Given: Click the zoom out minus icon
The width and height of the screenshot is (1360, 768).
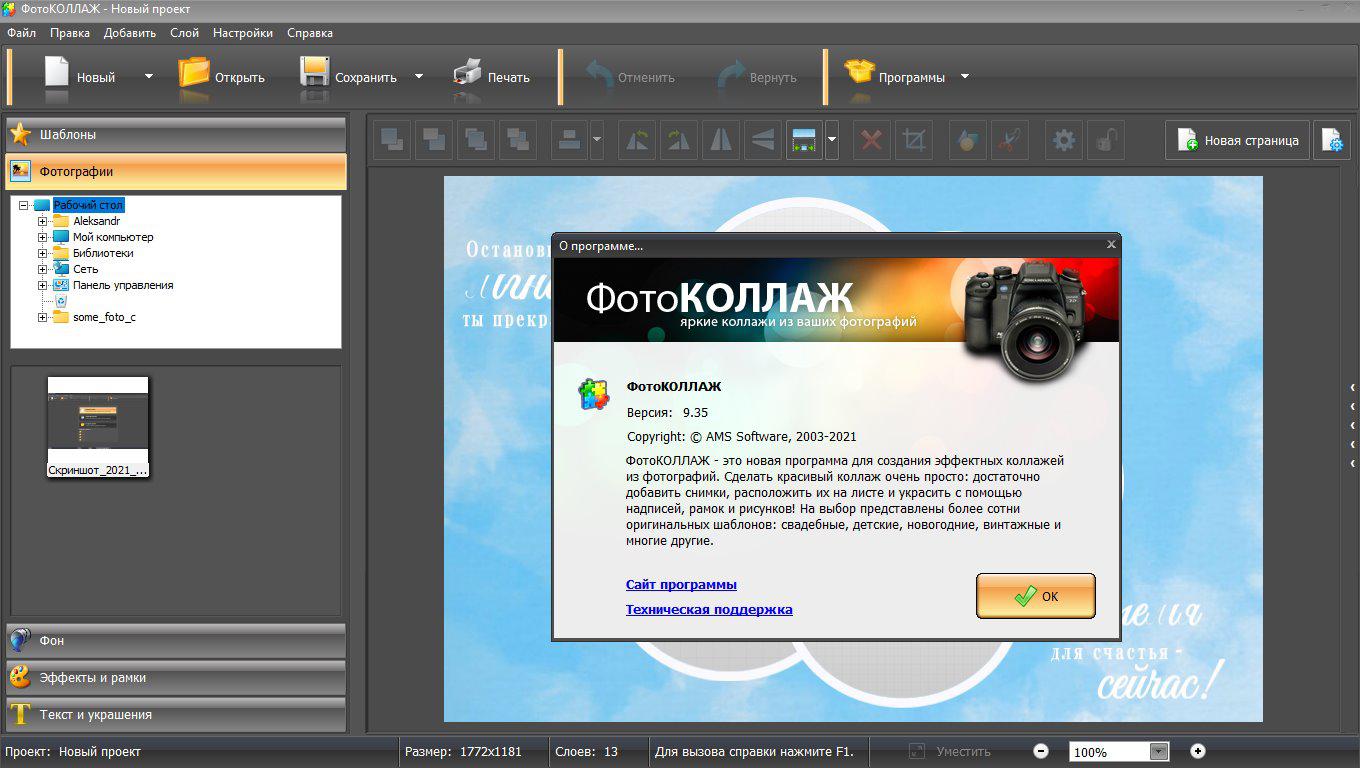Looking at the screenshot, I should coord(1041,751).
